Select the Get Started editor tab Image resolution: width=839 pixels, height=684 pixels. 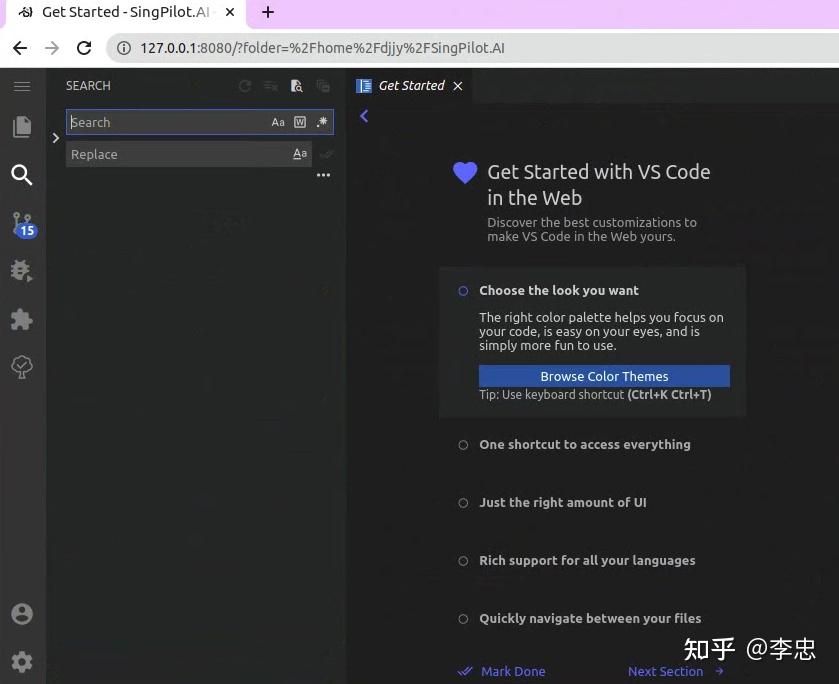pos(410,85)
